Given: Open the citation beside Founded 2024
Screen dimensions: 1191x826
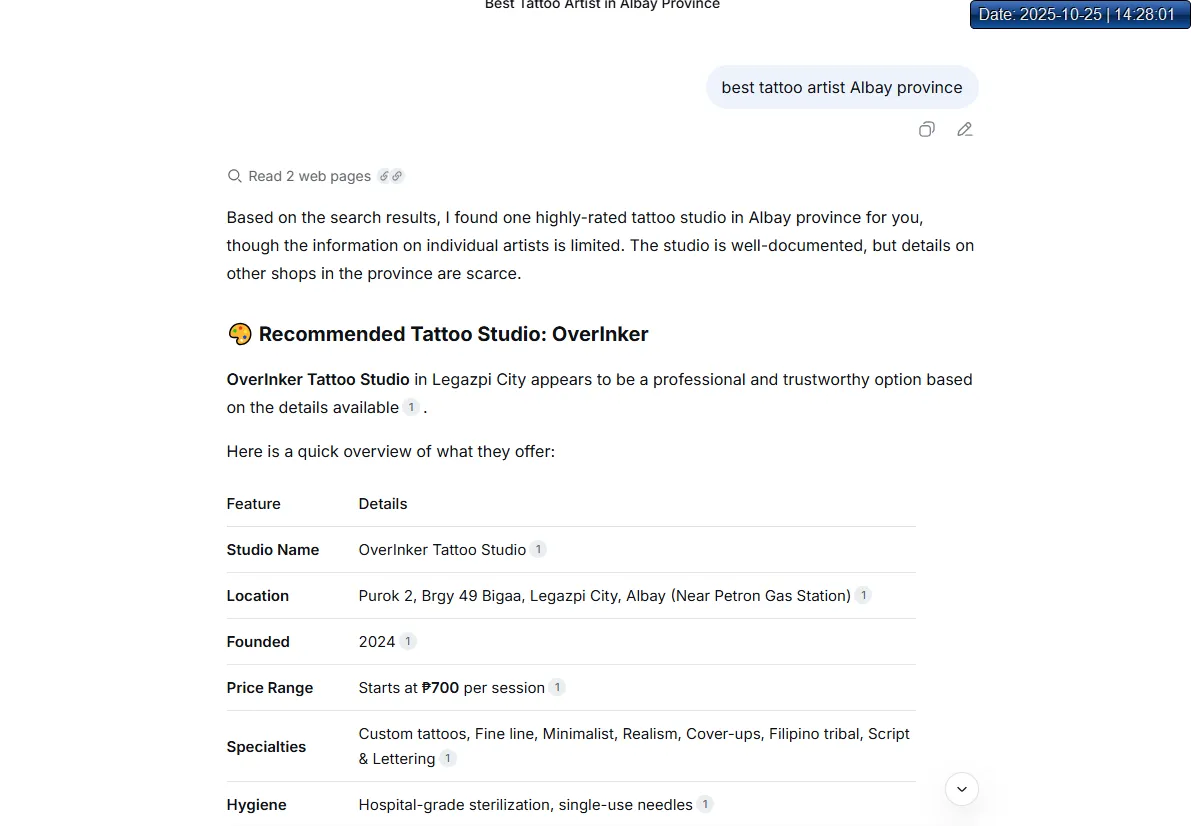Looking at the screenshot, I should (408, 641).
